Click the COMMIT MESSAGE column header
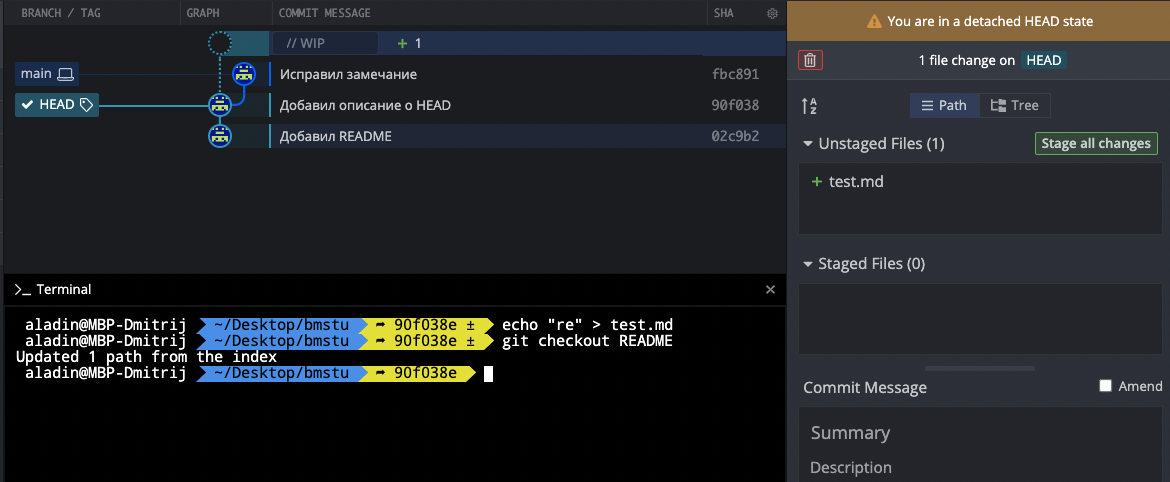Screen dimensions: 1170x482 324,14
